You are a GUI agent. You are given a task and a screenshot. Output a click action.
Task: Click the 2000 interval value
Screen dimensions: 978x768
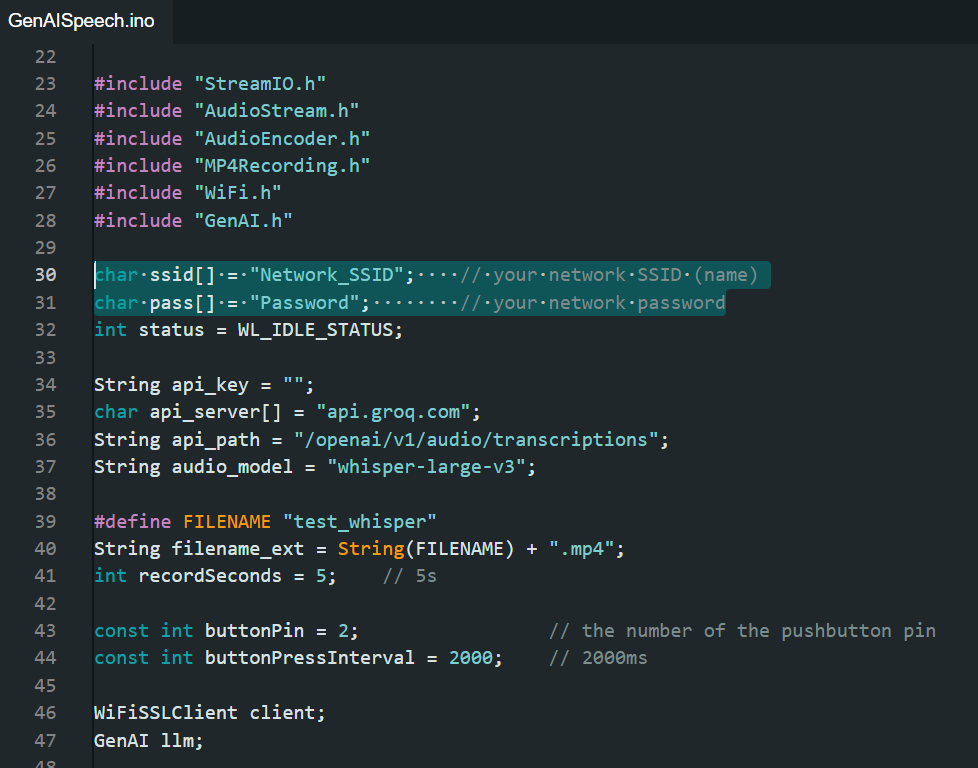pyautogui.click(x=470, y=658)
